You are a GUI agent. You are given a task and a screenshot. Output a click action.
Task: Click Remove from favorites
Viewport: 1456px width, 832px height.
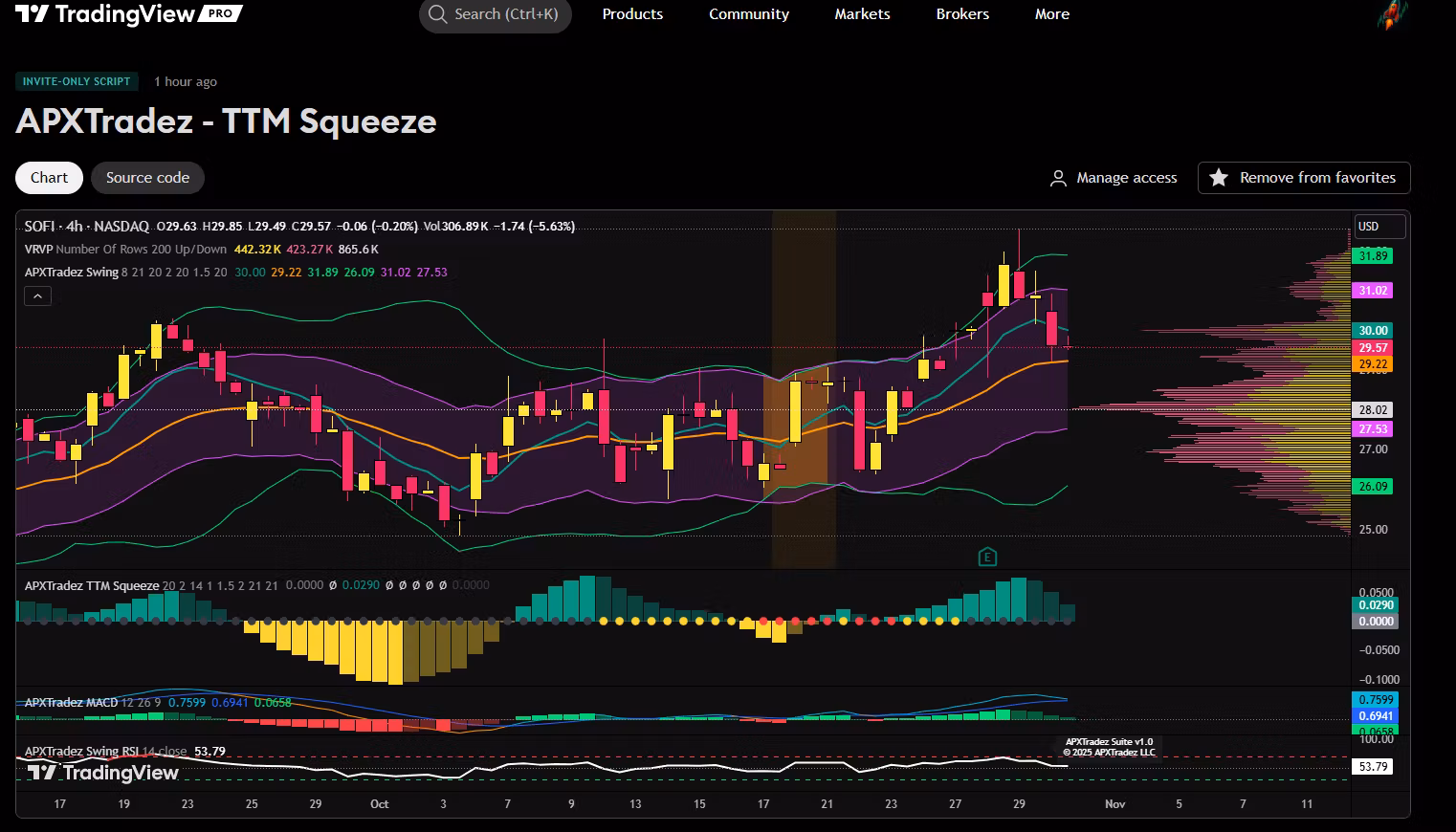click(x=1304, y=178)
